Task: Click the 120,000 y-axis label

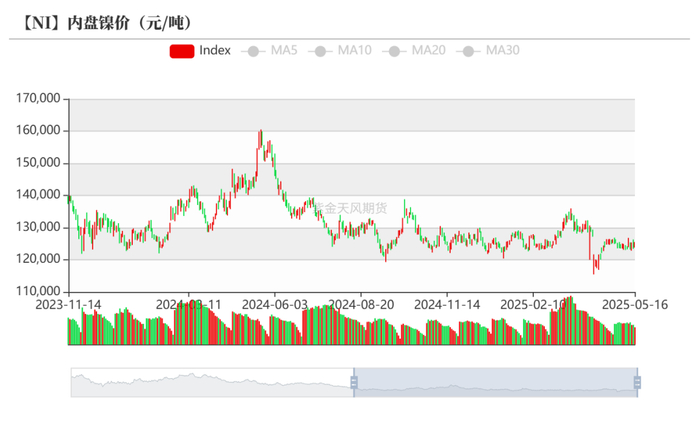Action: click(38, 259)
